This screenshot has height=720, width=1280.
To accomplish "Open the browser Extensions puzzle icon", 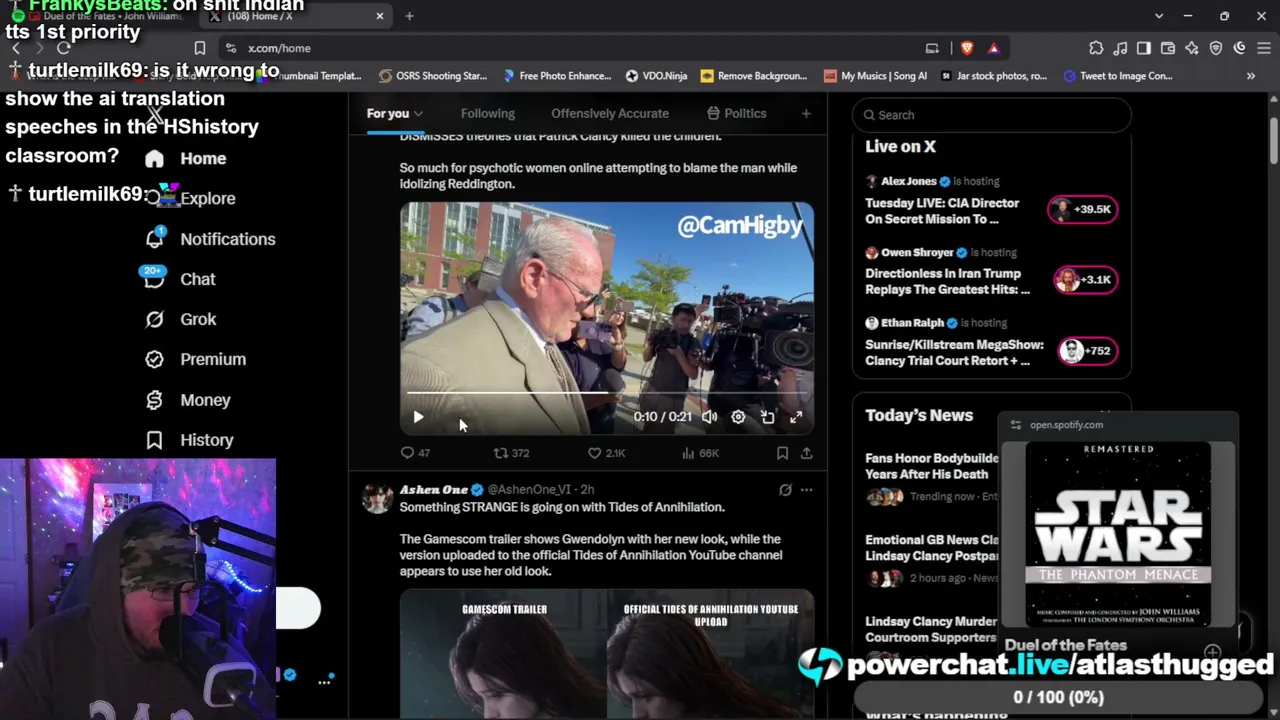I will [x=1096, y=48].
